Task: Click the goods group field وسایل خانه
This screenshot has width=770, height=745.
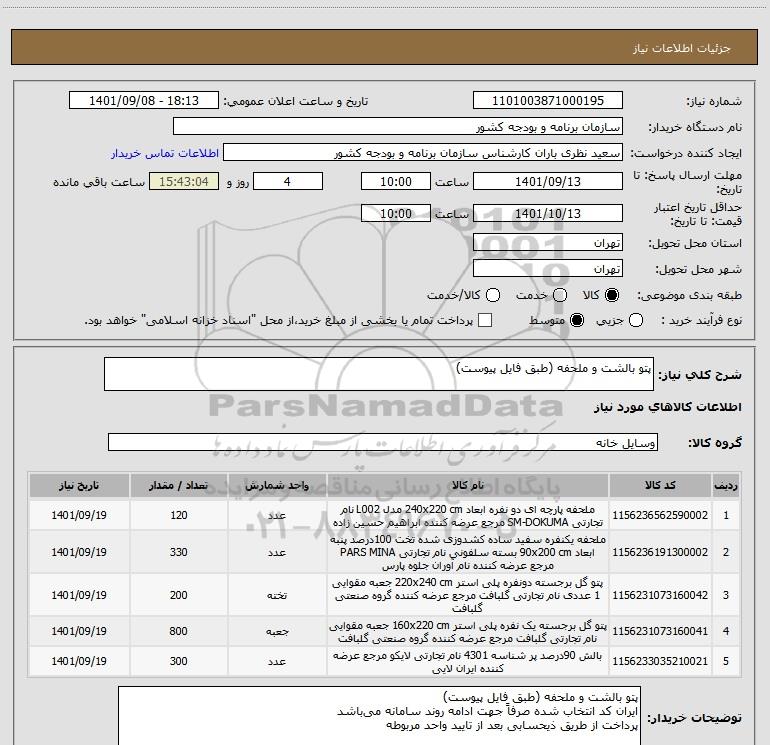Action: tap(383, 442)
